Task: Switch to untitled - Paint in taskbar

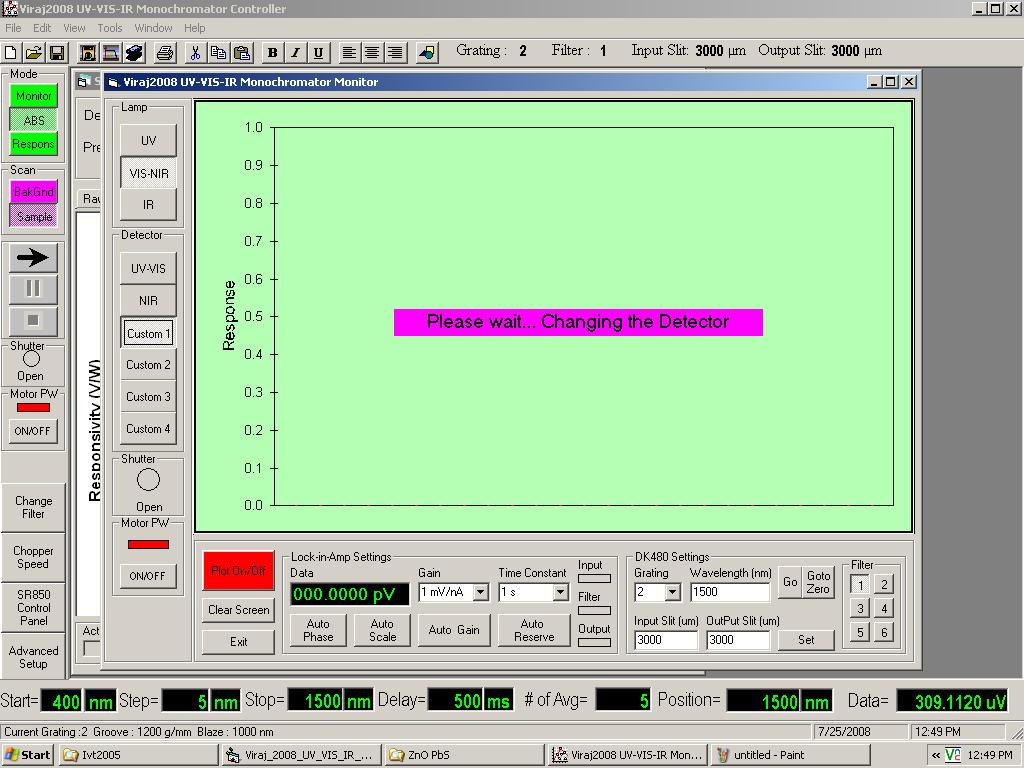Action: point(791,755)
